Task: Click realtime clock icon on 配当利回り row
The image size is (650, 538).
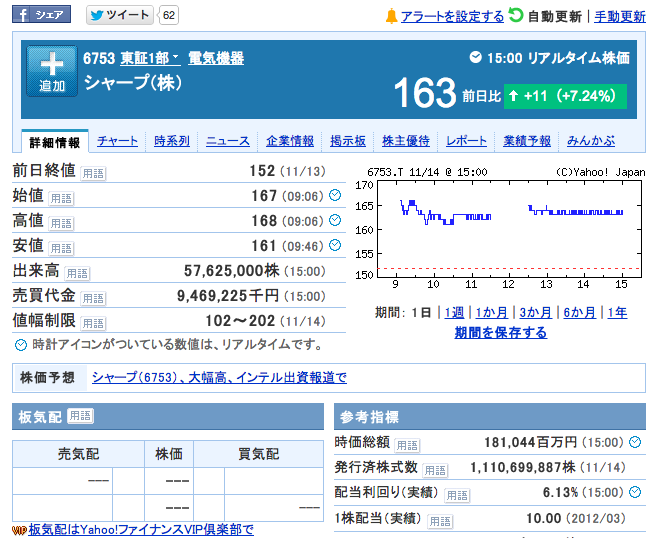Action: [x=635, y=492]
